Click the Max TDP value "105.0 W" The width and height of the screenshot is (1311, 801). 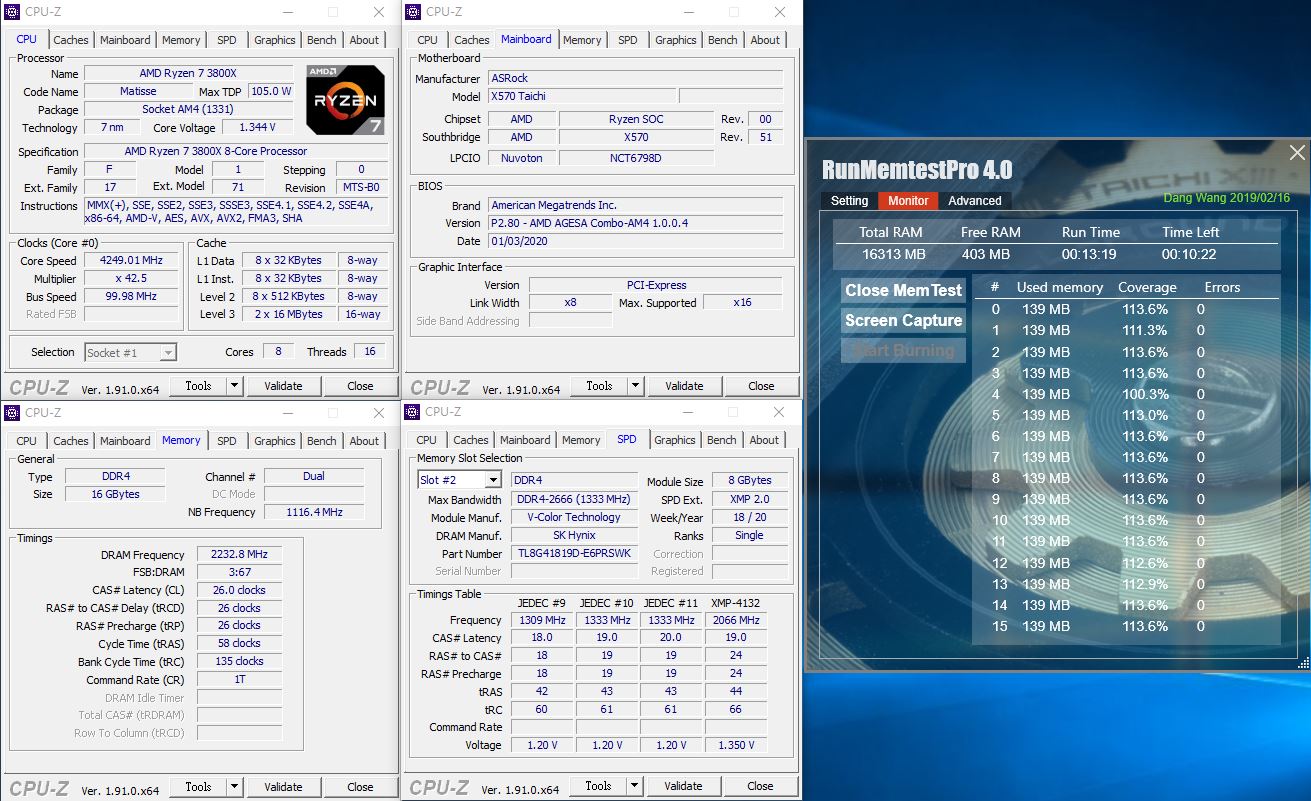tap(270, 91)
